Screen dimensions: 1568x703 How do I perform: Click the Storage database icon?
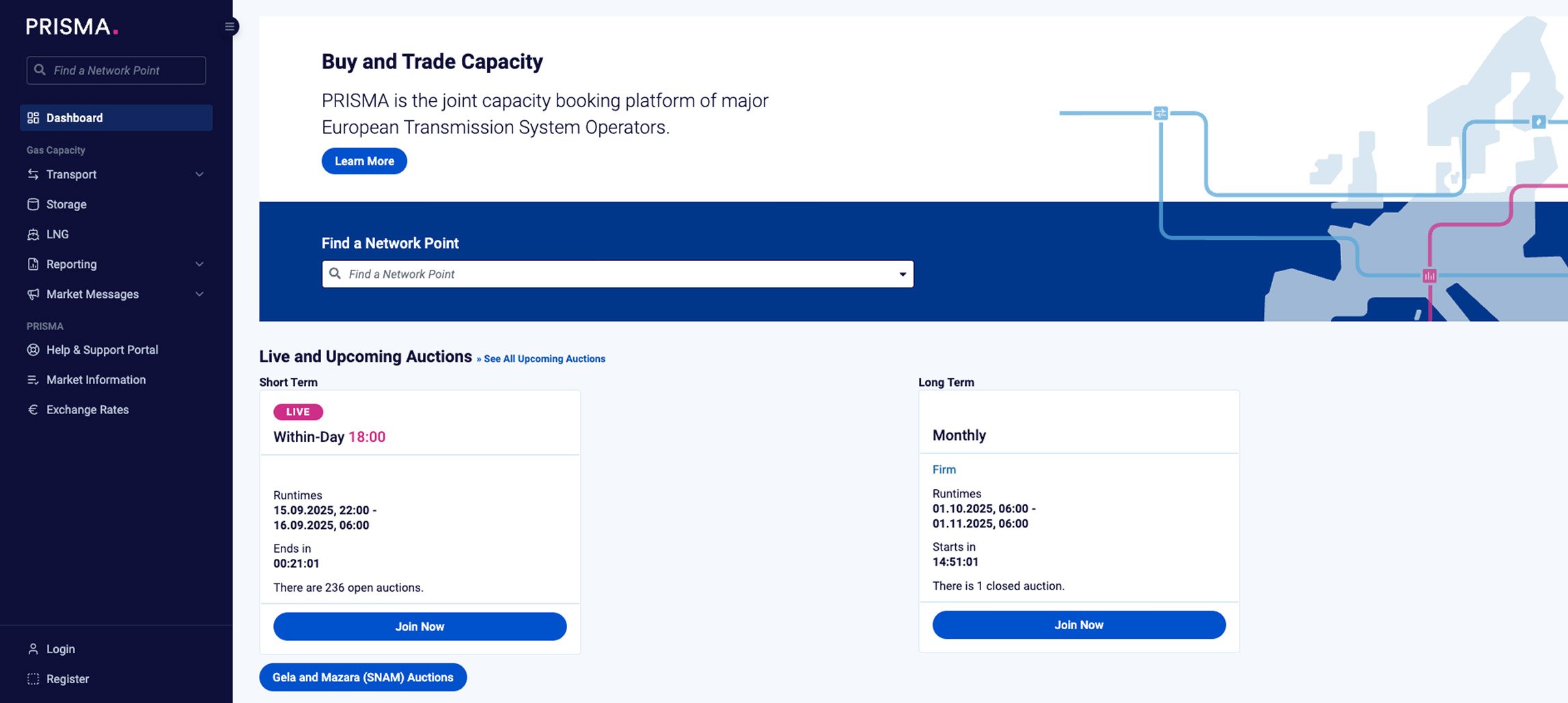click(33, 204)
